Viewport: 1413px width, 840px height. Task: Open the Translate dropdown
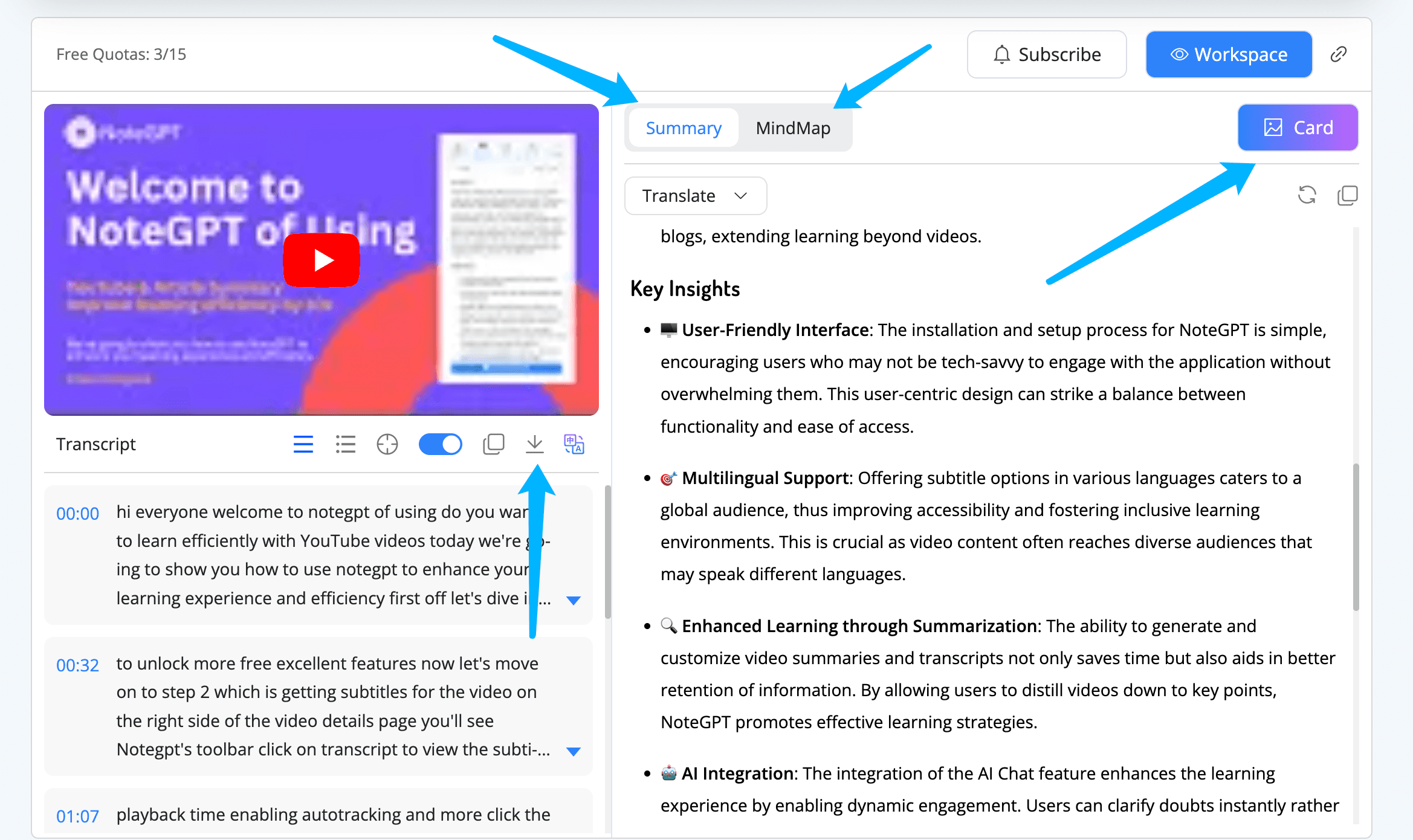(696, 196)
